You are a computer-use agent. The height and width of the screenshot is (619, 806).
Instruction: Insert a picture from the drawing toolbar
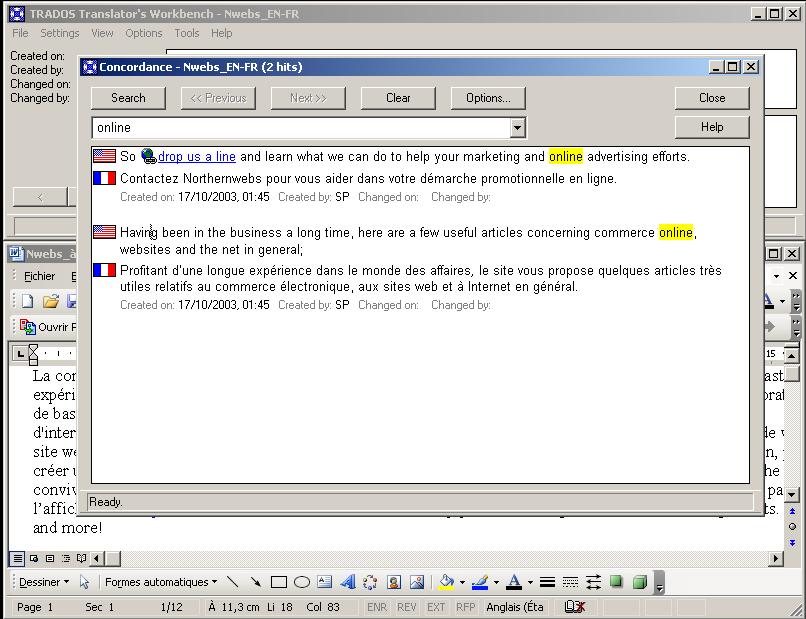point(417,582)
